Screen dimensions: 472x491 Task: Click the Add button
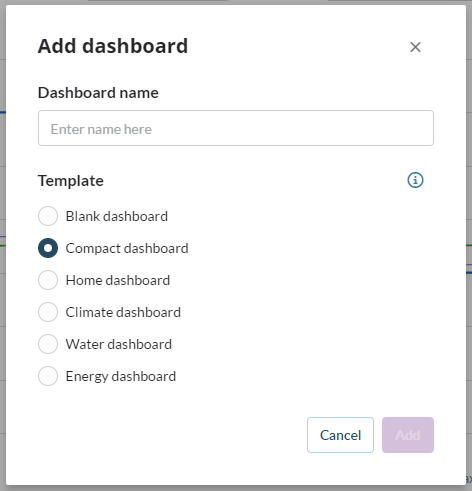[x=408, y=435]
